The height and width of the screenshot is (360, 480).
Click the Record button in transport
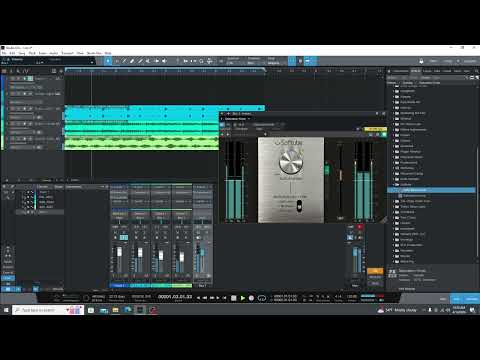pos(252,298)
